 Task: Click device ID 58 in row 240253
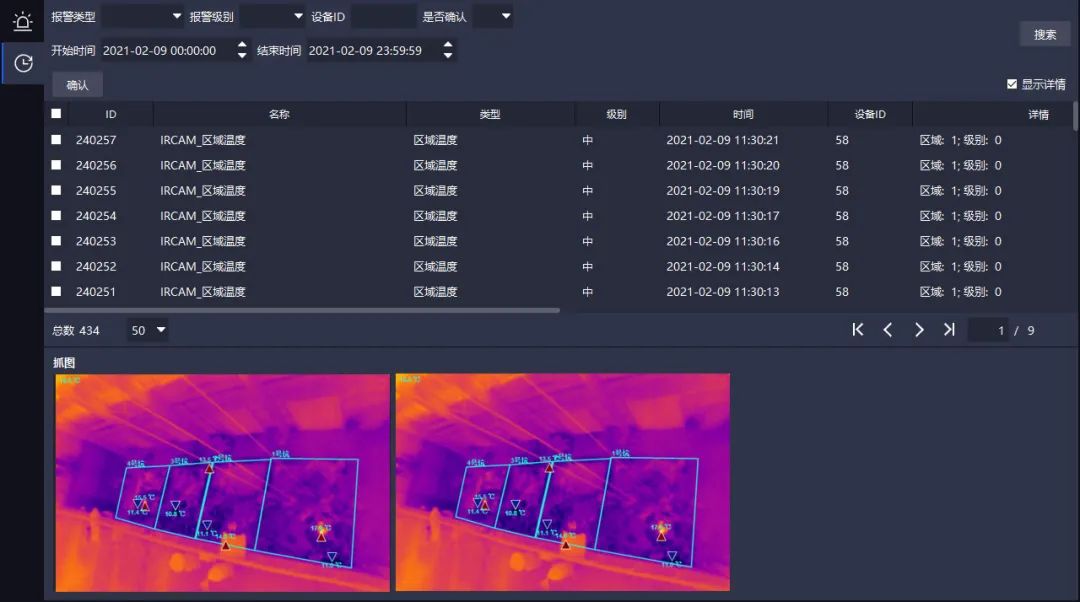click(842, 241)
